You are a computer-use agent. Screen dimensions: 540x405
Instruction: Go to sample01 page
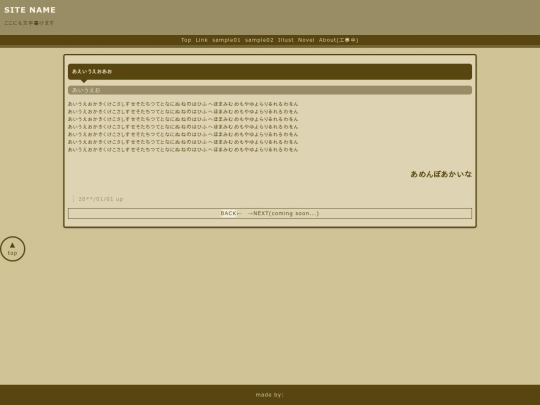(226, 40)
